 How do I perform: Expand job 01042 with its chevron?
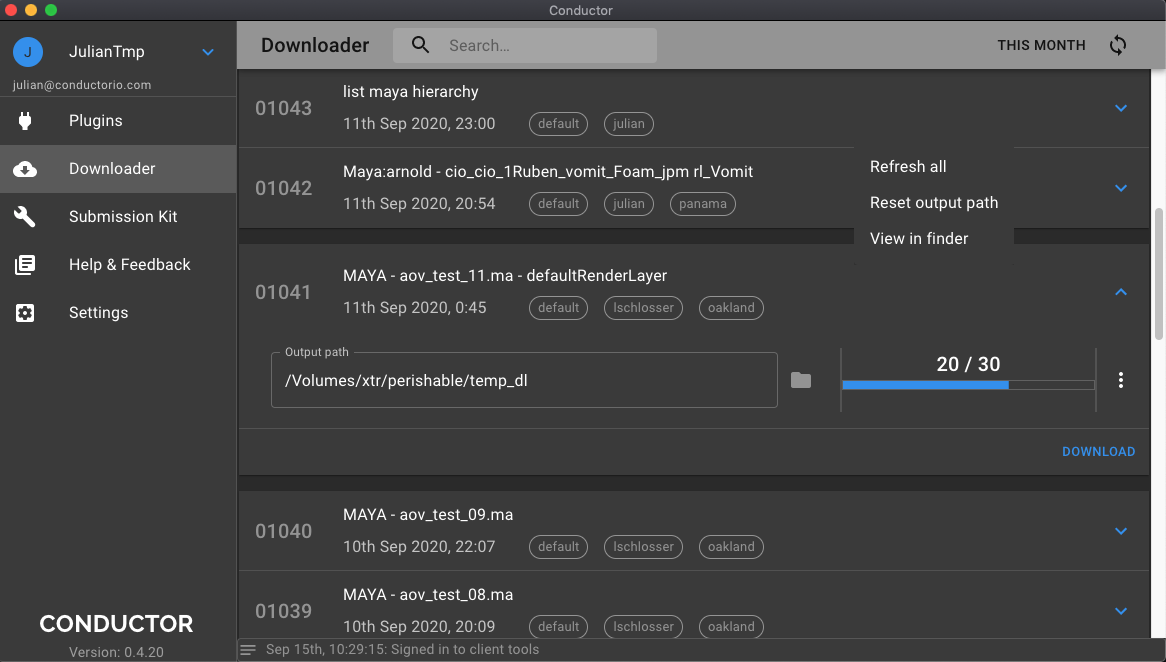(1121, 188)
